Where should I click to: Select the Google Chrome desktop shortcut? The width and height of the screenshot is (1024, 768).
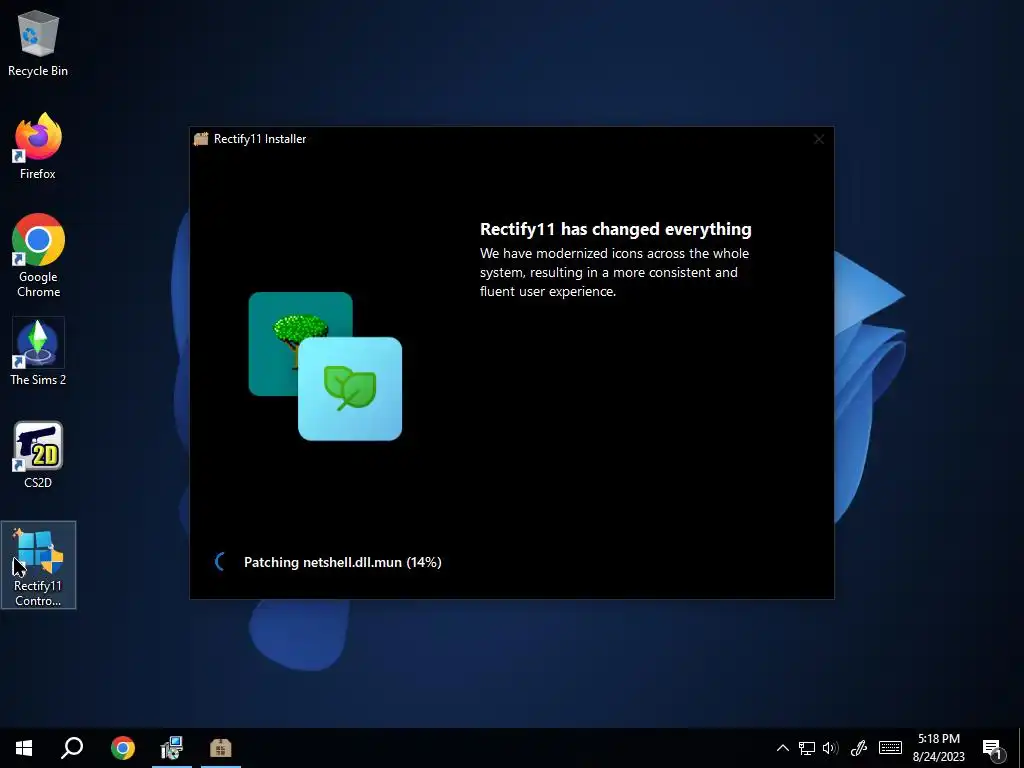click(38, 256)
